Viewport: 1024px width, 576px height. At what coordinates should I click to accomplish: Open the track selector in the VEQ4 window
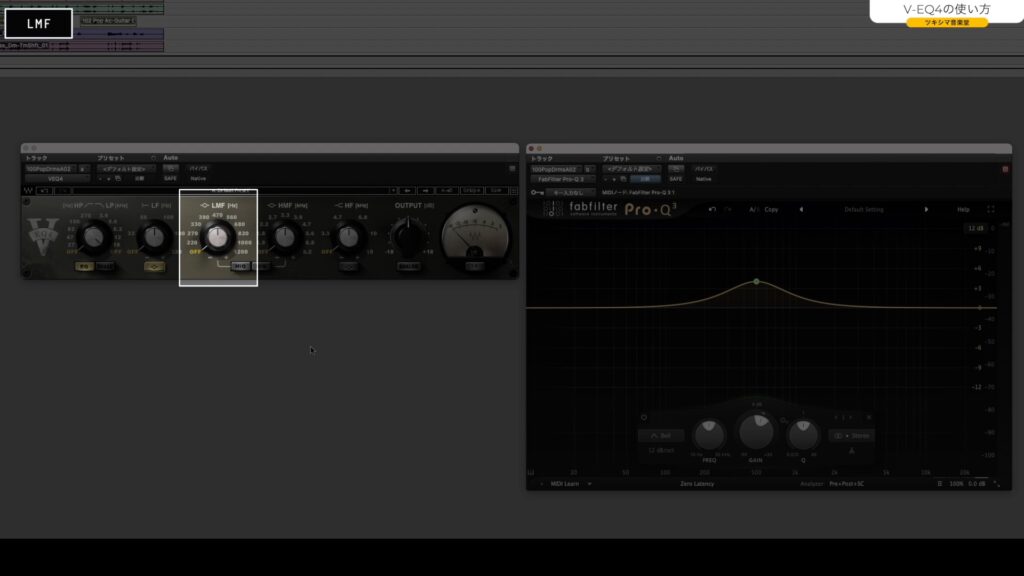coord(50,168)
